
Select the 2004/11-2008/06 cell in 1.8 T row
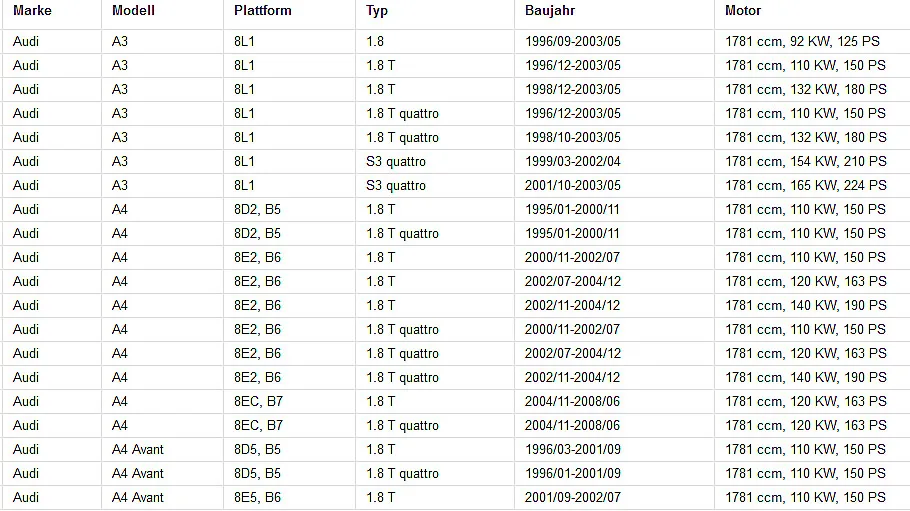click(614, 402)
